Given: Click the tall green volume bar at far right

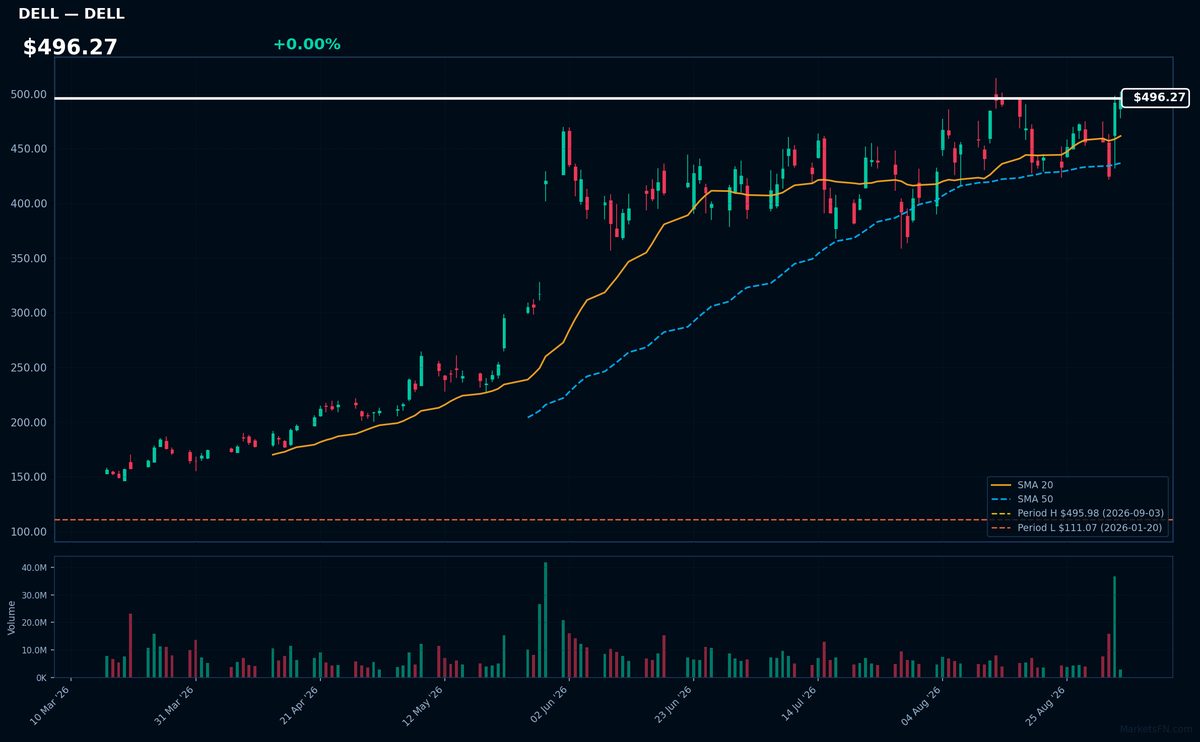Looking at the screenshot, I should point(1115,627).
